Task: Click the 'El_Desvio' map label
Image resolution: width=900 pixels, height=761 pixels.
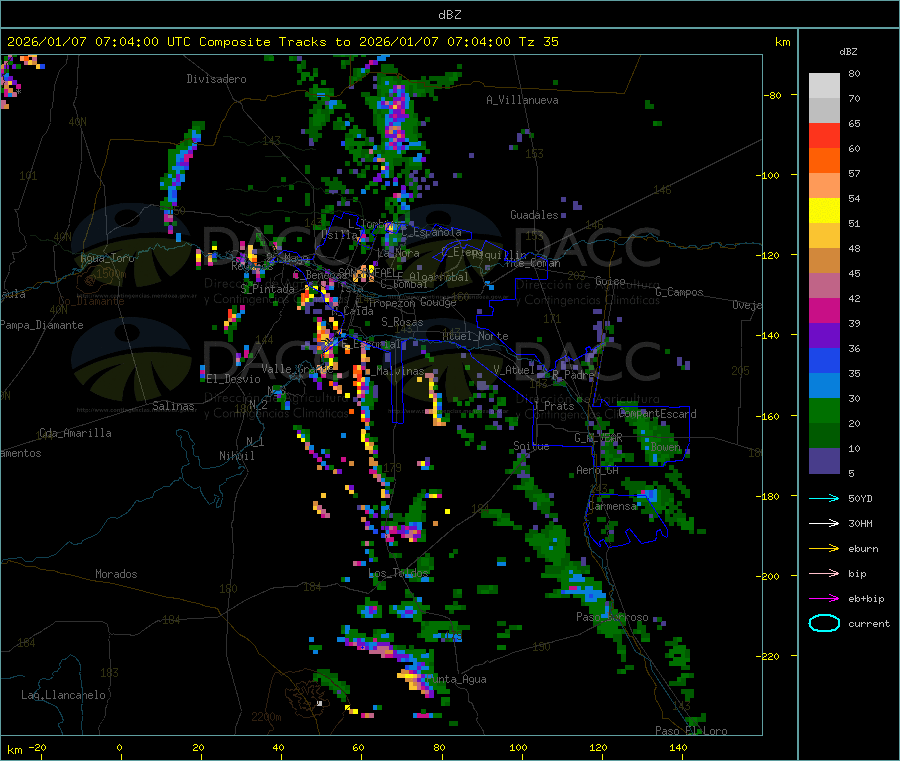Action: [x=234, y=379]
